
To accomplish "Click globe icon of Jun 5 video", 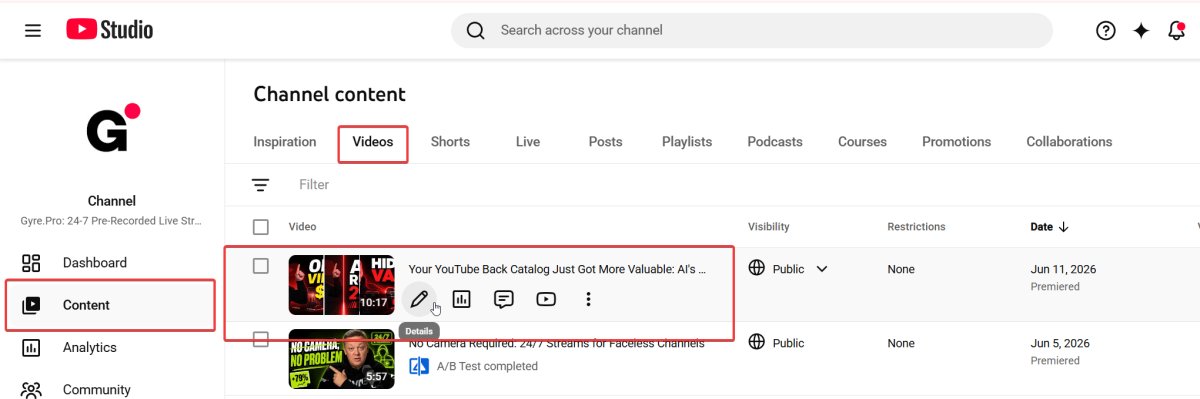I will 757,342.
